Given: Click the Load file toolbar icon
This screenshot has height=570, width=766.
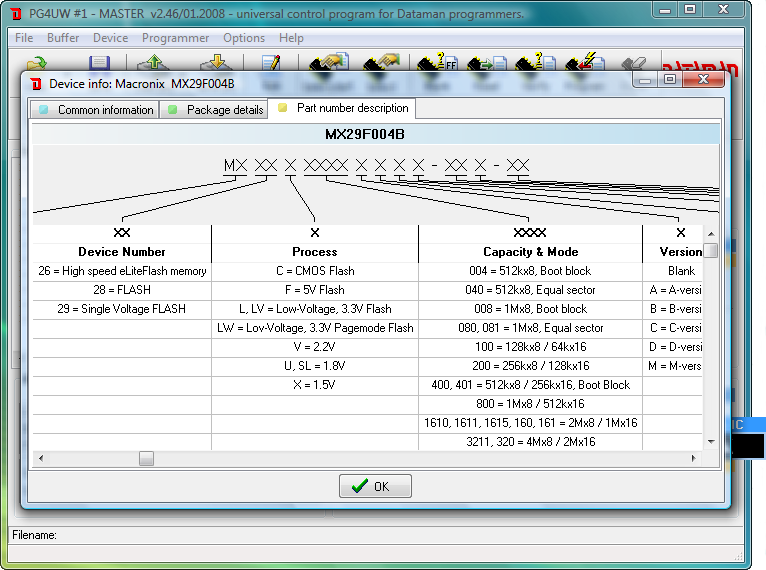Looking at the screenshot, I should pos(37,64).
